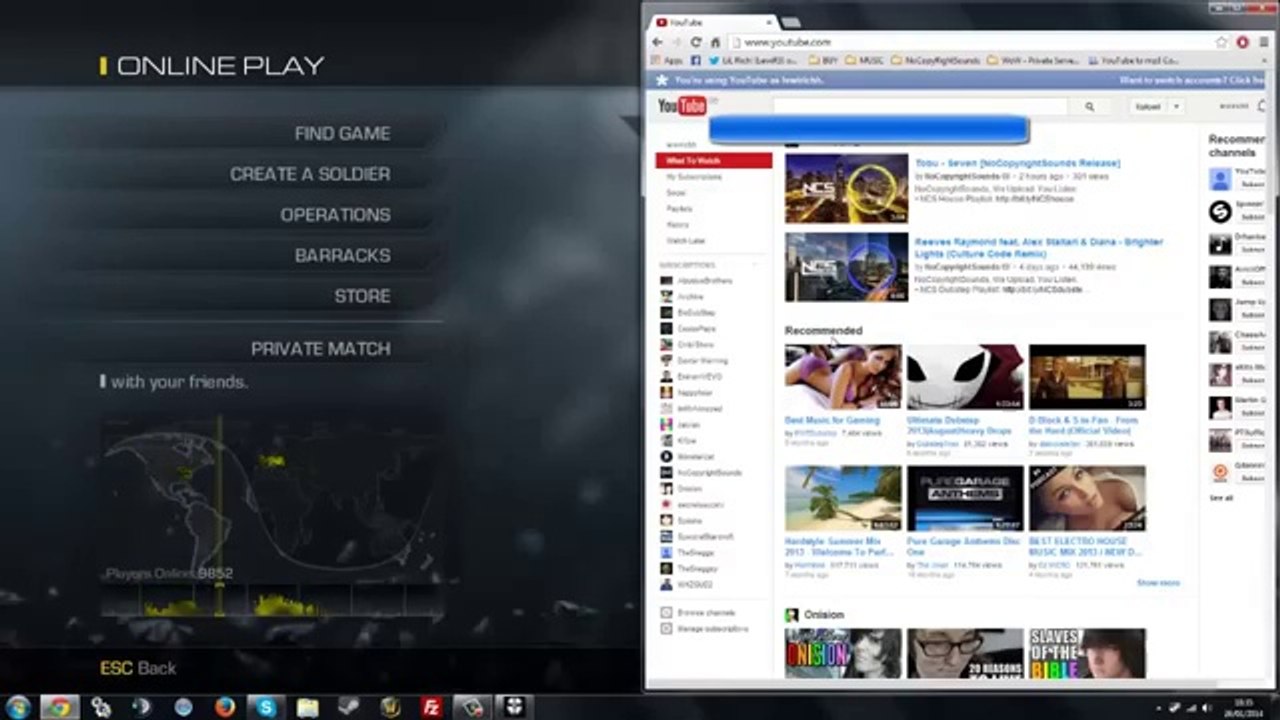Open the Hardstyle Summer Mix 2013 thumbnail
The width and height of the screenshot is (1280, 720).
pos(843,498)
